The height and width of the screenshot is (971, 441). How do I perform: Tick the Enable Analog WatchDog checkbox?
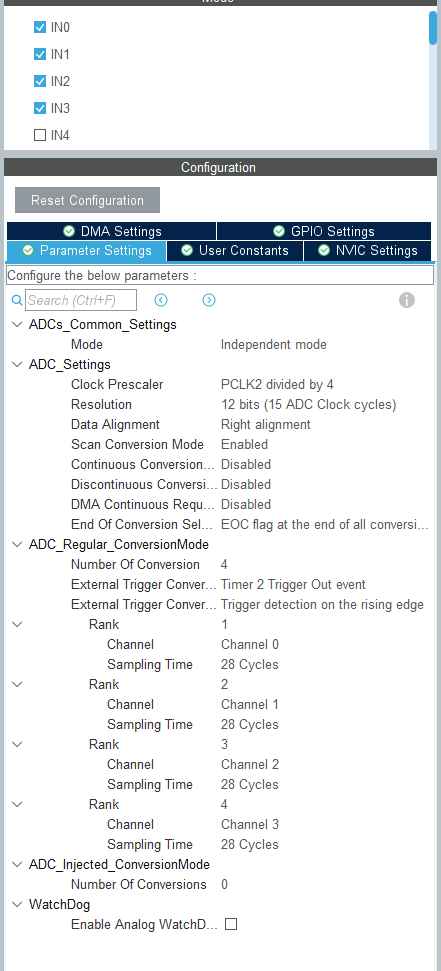(231, 924)
